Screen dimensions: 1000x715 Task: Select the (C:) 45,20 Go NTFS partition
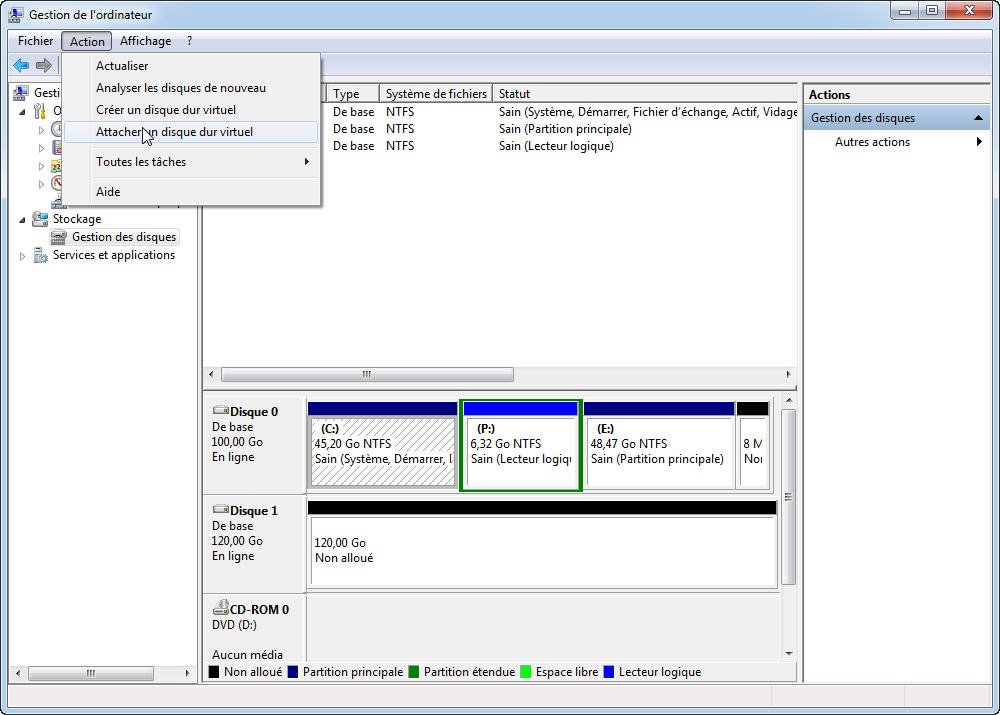(383, 445)
